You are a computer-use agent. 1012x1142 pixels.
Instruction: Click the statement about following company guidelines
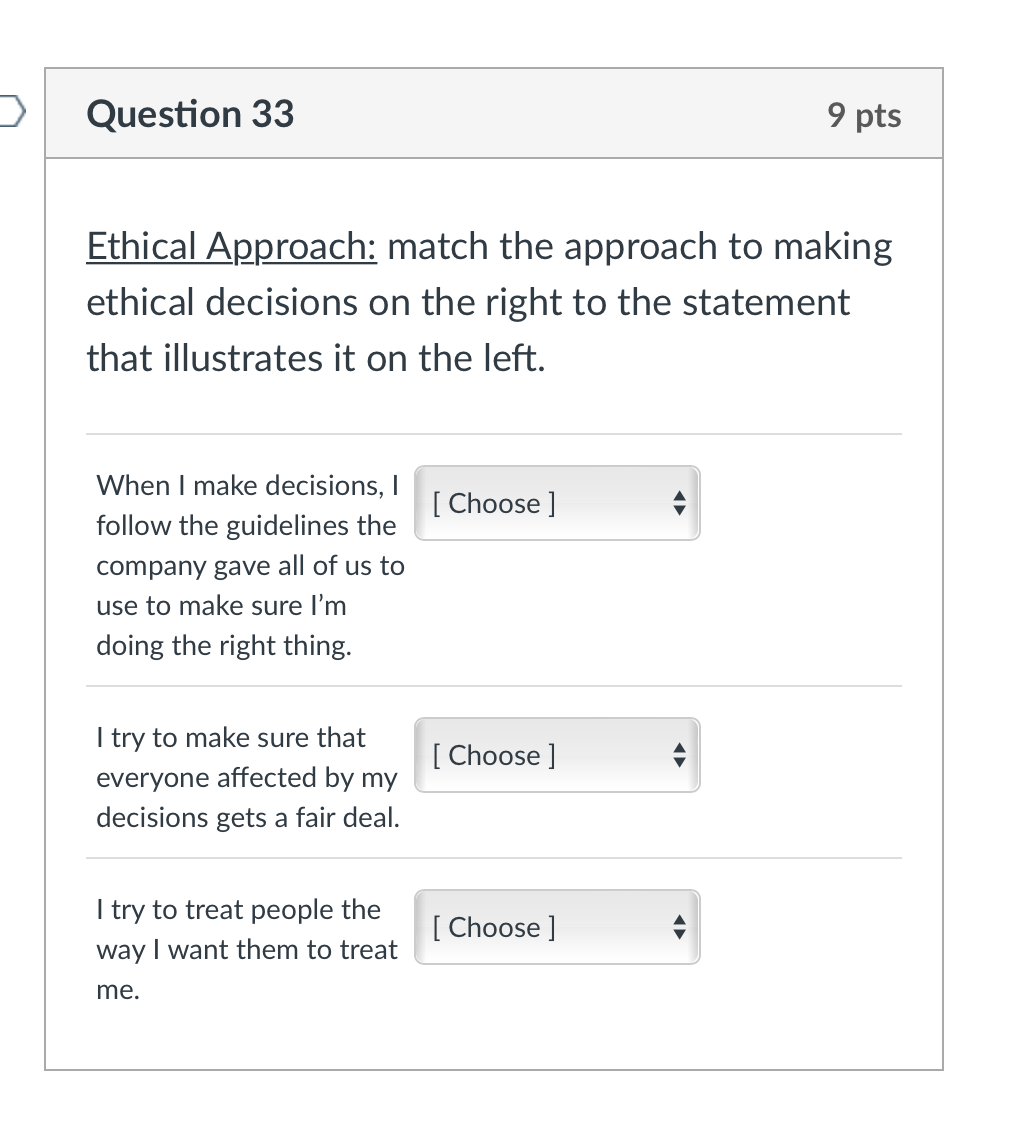pos(250,565)
